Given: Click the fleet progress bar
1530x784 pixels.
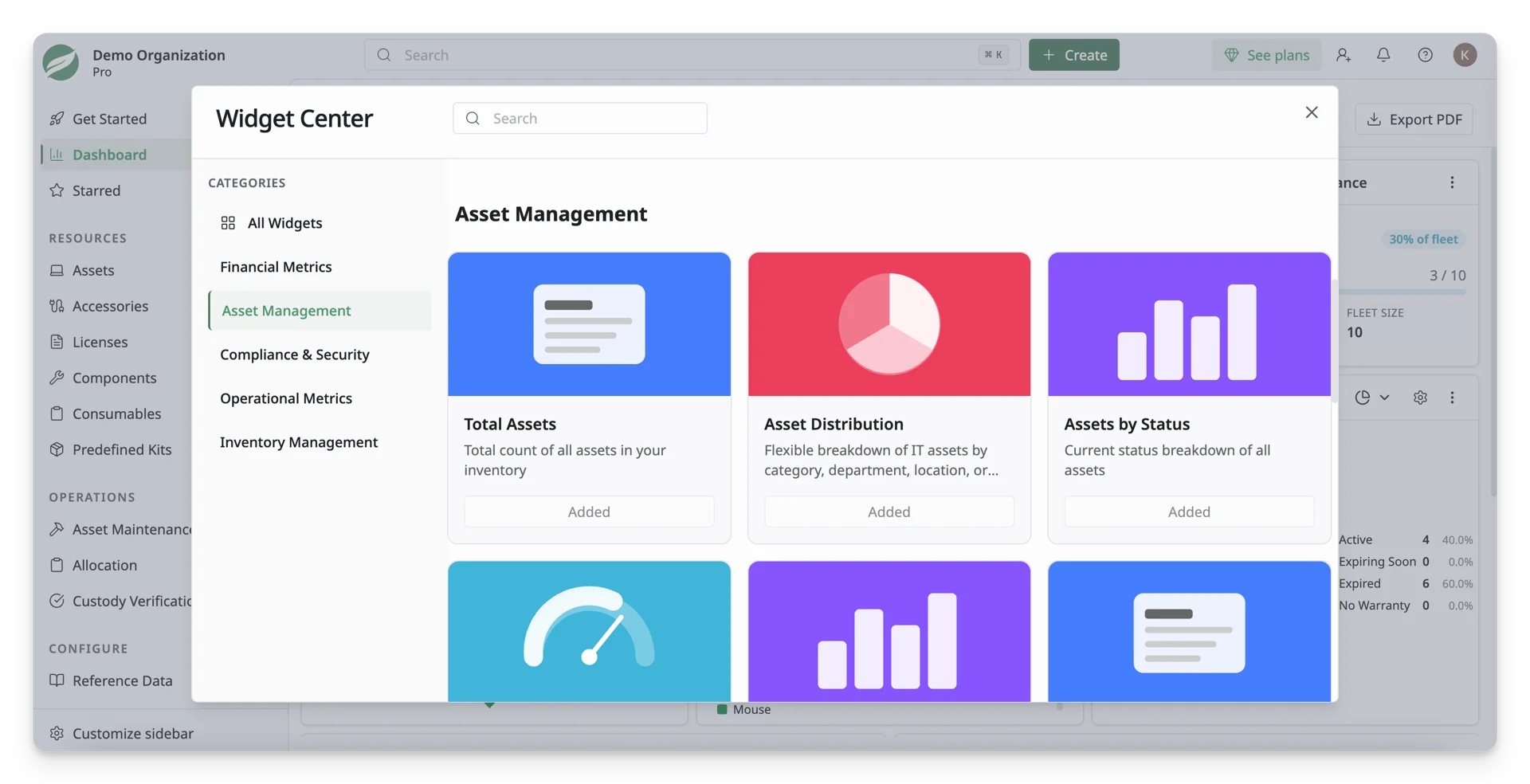Looking at the screenshot, I should coord(1402,292).
